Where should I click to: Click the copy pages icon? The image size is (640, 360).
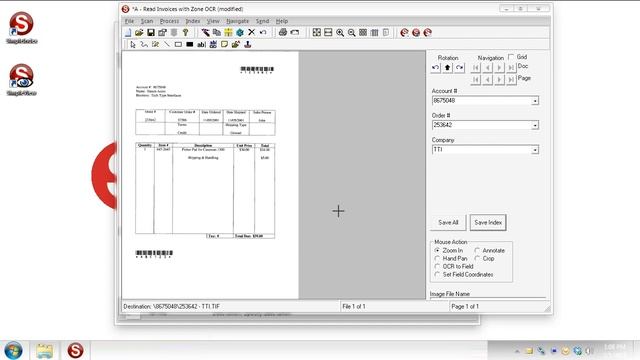coord(217,33)
